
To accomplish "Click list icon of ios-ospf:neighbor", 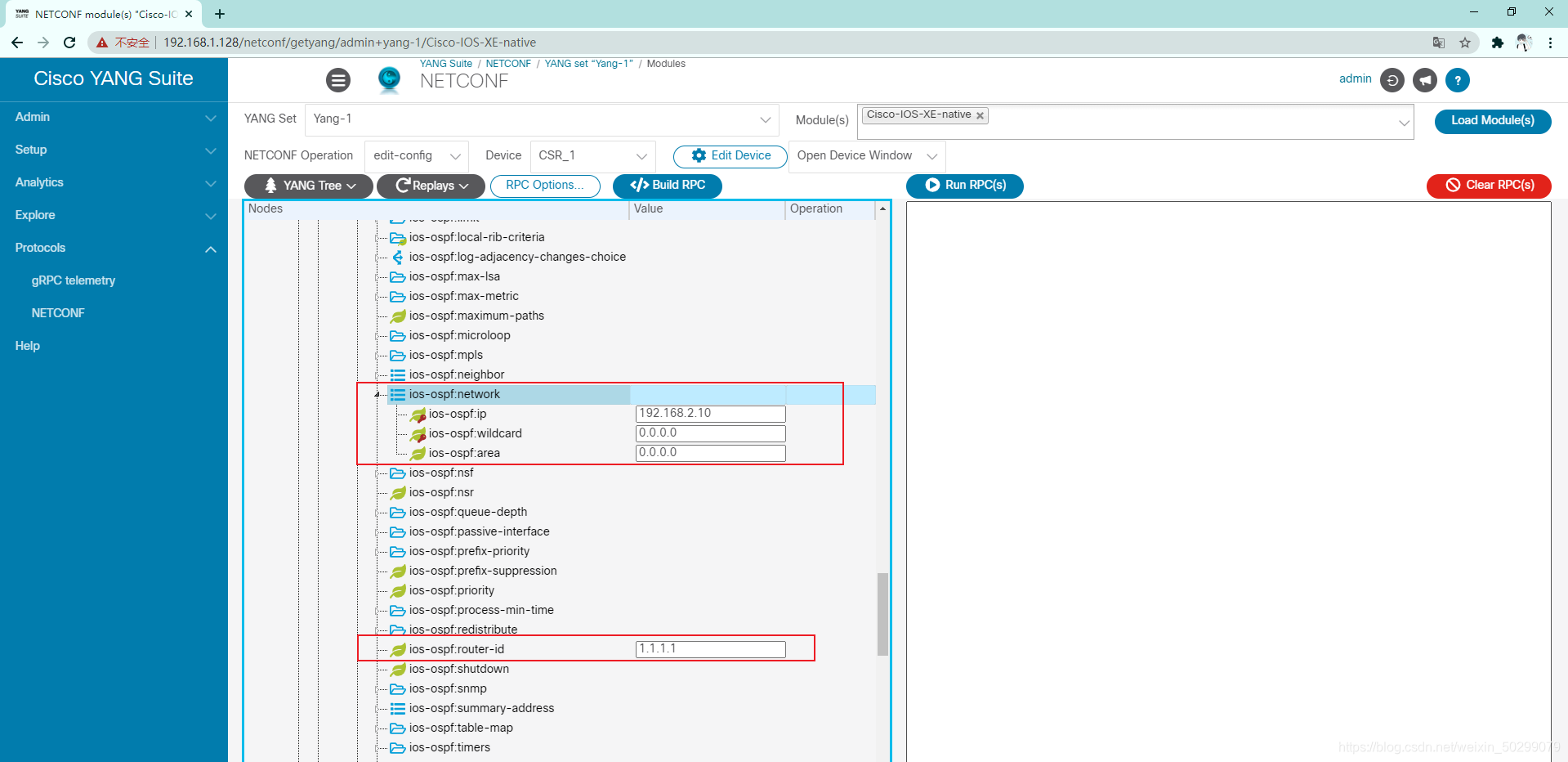I will coord(398,374).
